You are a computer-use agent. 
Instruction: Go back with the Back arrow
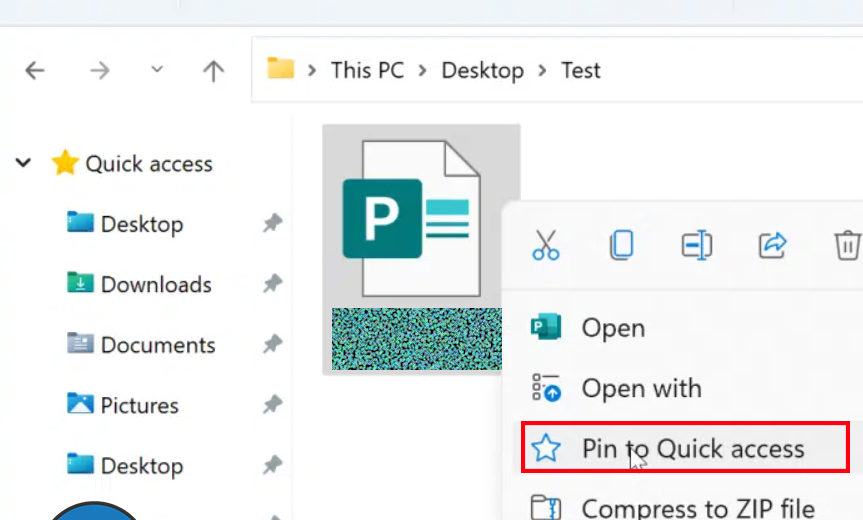[x=35, y=70]
